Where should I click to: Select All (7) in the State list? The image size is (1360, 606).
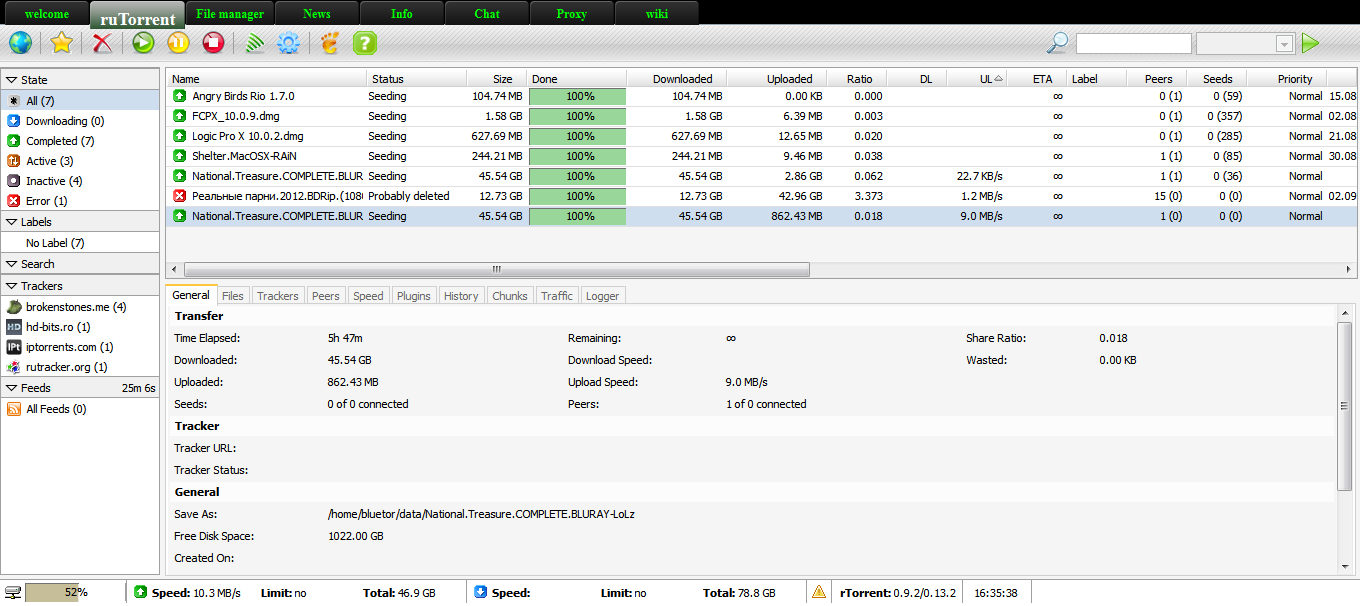click(x=80, y=101)
